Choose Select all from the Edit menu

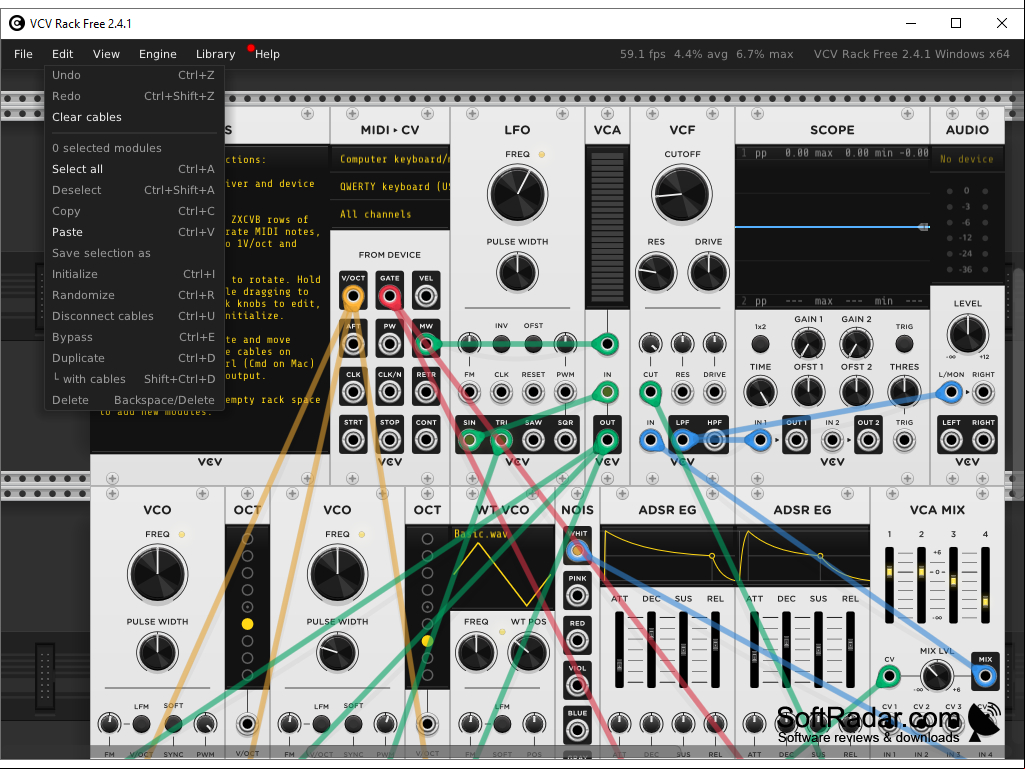click(134, 169)
